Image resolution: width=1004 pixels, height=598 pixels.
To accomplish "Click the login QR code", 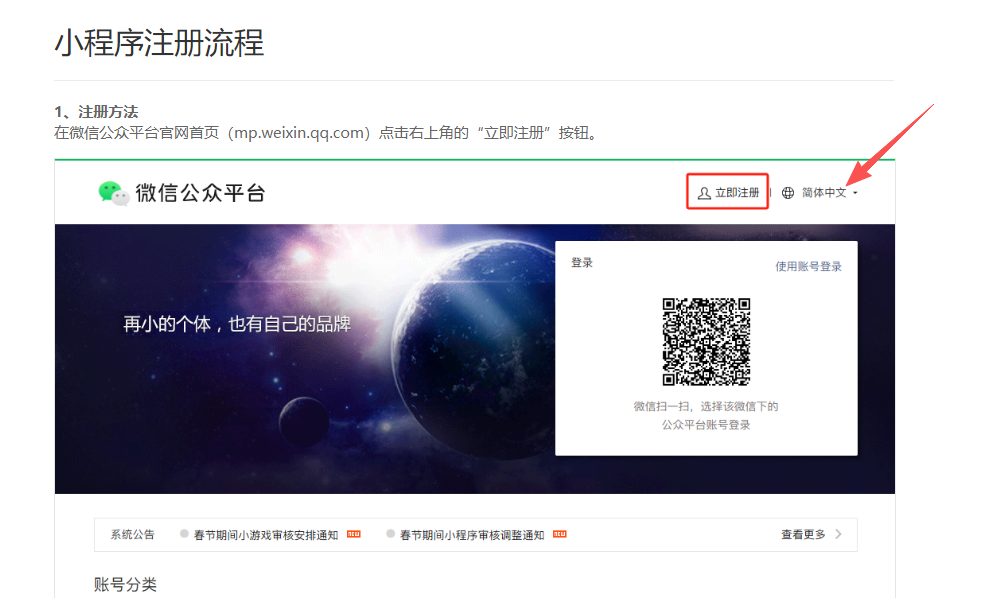I will click(706, 342).
